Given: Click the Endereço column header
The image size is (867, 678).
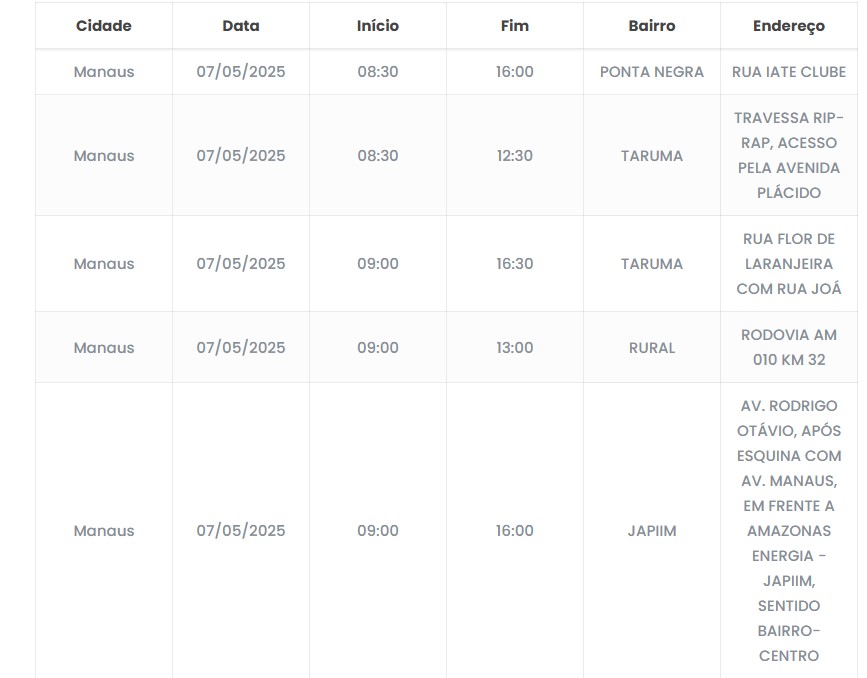Looking at the screenshot, I should 789,26.
